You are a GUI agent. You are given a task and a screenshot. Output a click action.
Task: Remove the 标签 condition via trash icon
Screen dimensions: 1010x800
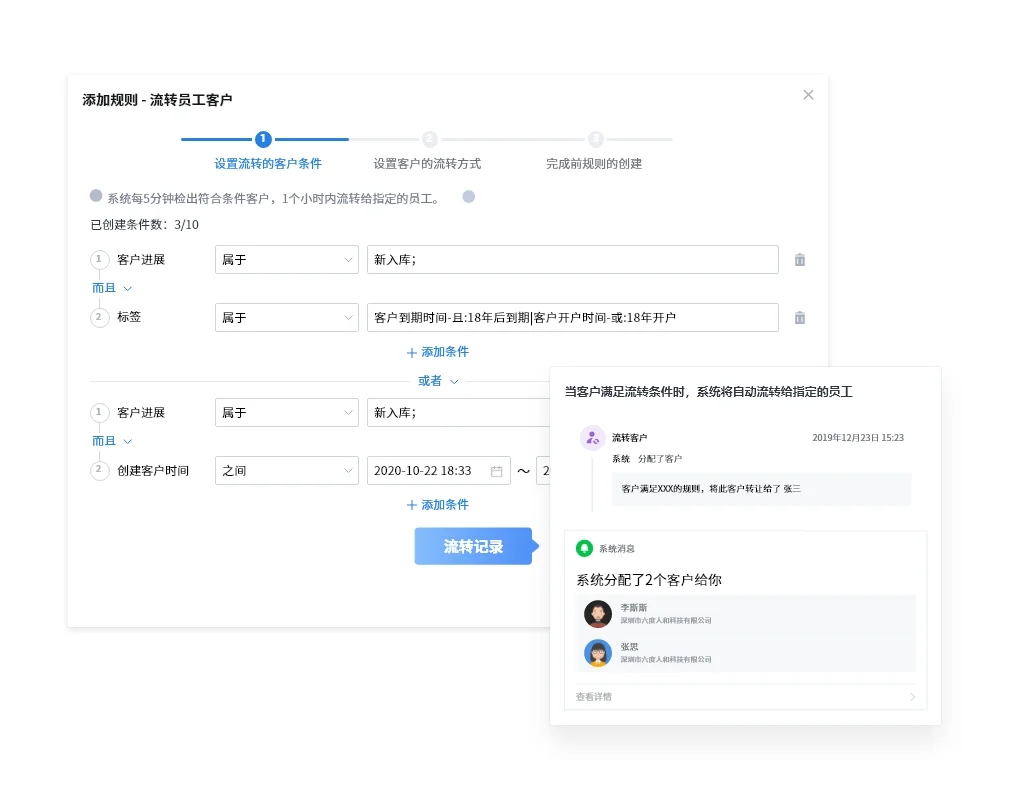point(799,317)
